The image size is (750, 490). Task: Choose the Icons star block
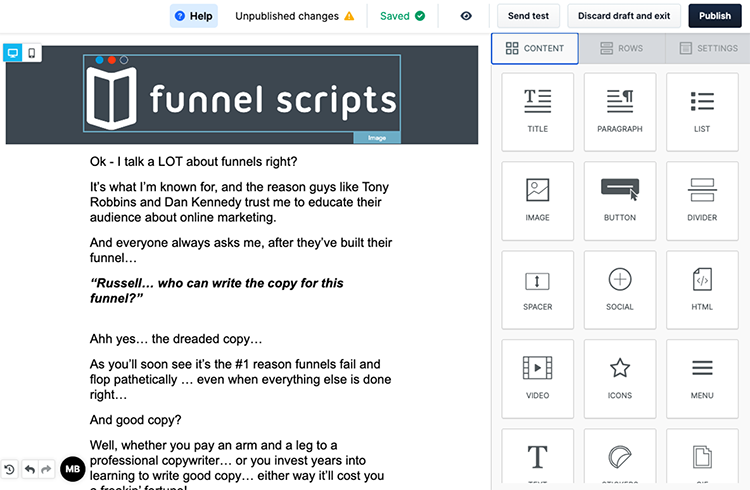coord(619,376)
